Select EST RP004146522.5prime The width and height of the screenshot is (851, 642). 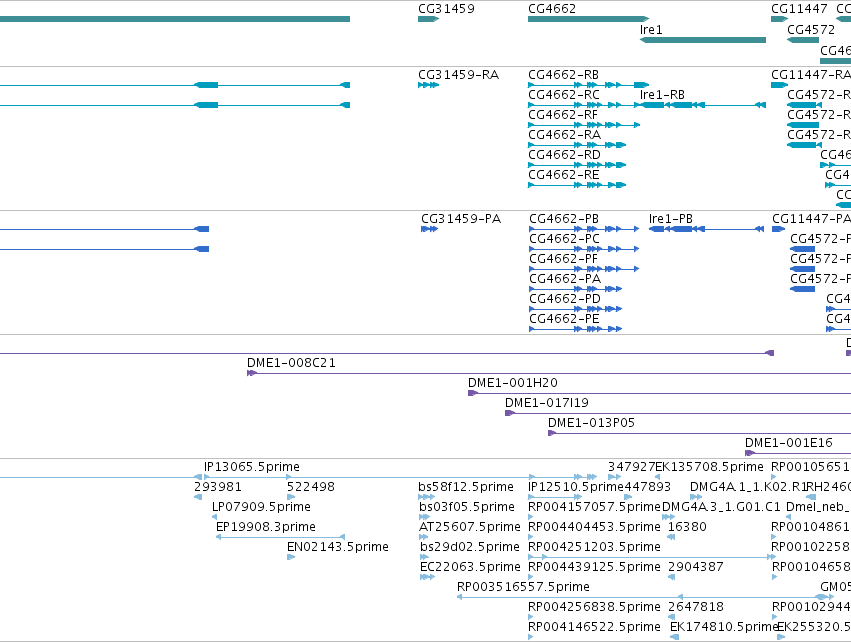(x=595, y=627)
